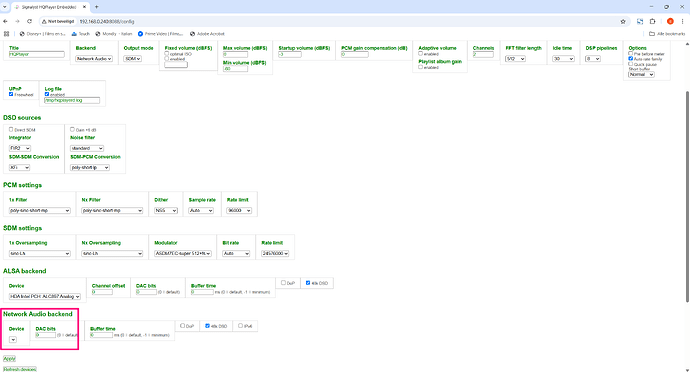Open the Integrator dropdown
Image resolution: width=690 pixels, height=372 pixels.
click(x=20, y=148)
